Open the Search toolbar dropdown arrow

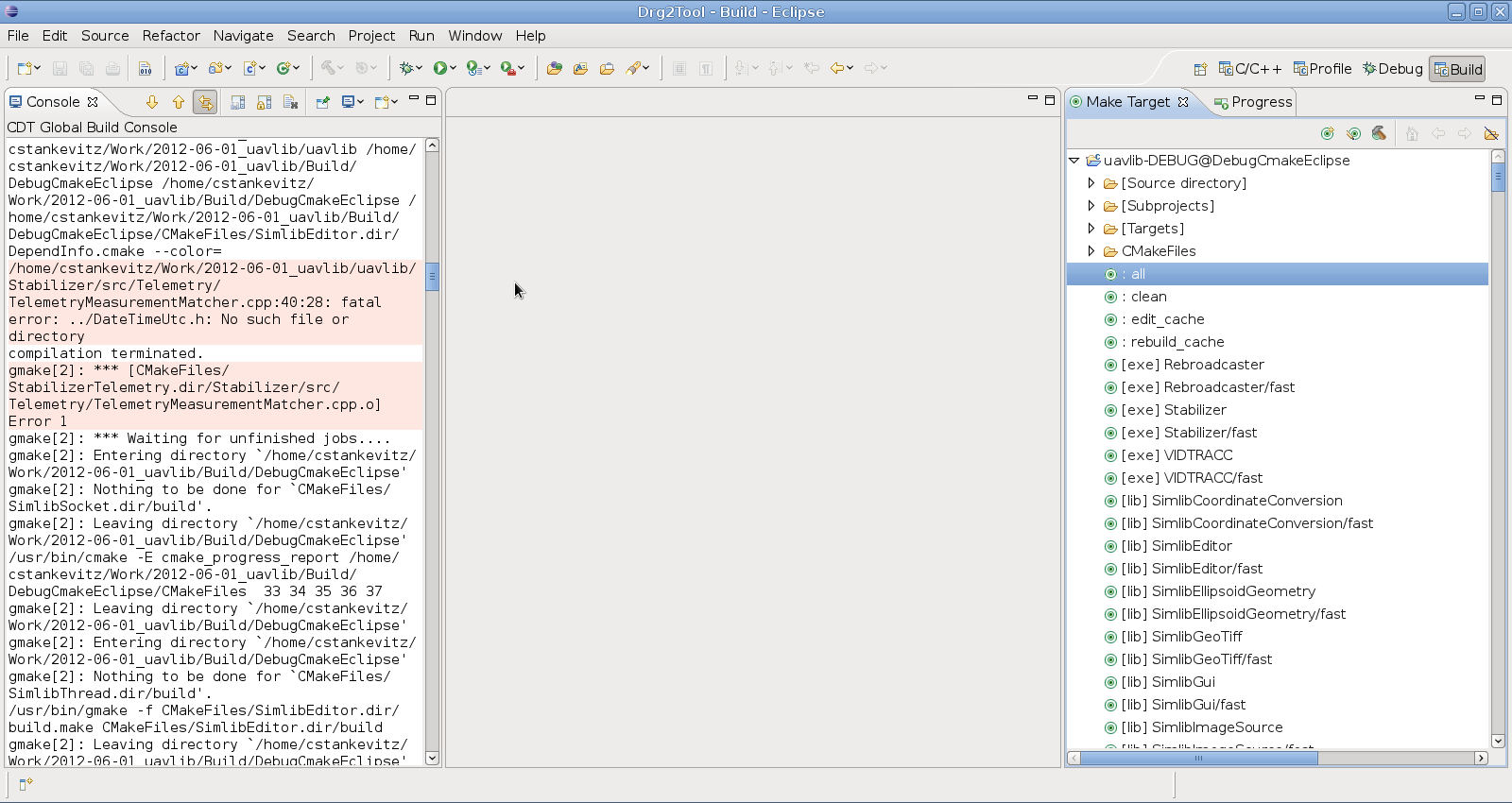(646, 68)
